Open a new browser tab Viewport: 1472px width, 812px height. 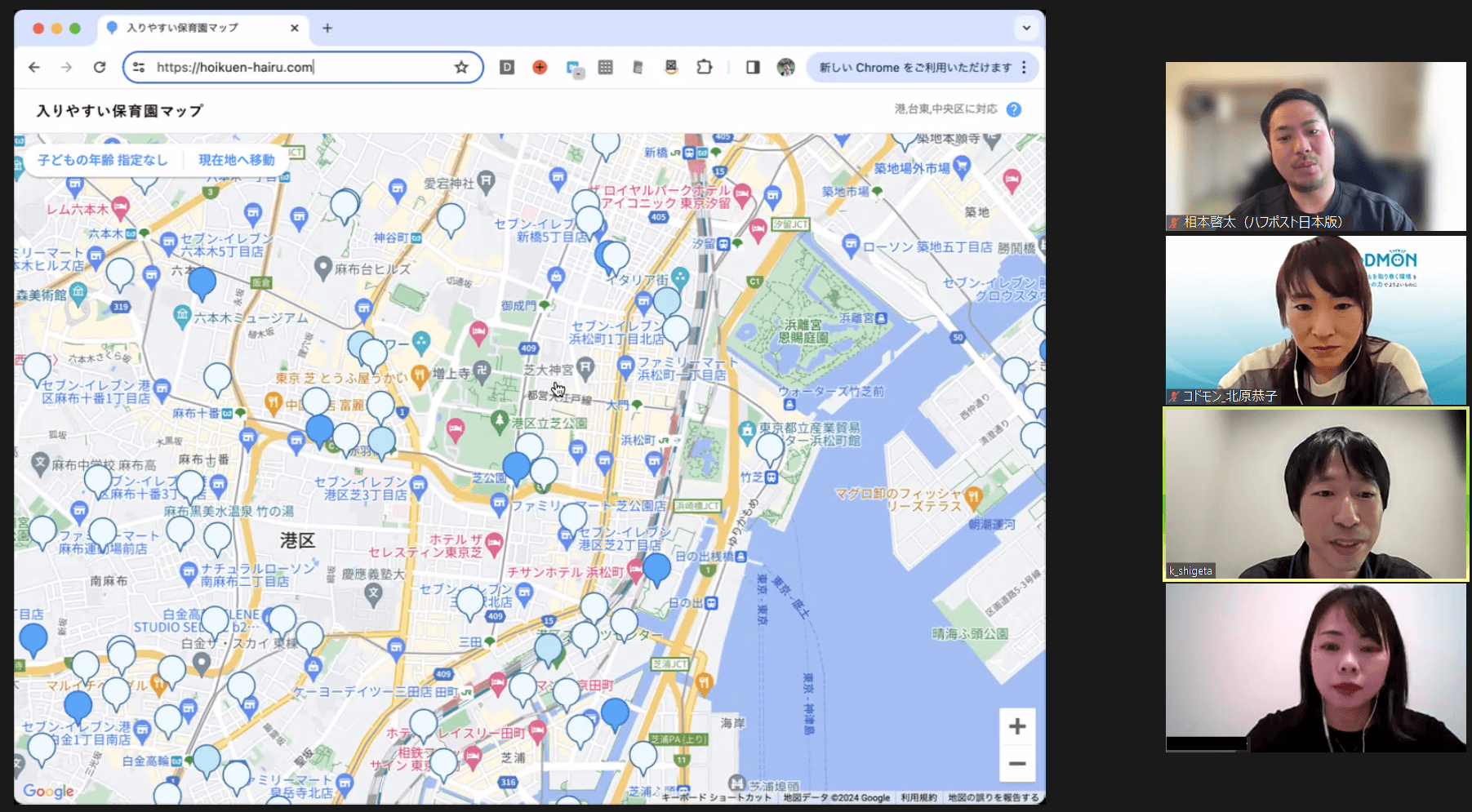tap(327, 28)
